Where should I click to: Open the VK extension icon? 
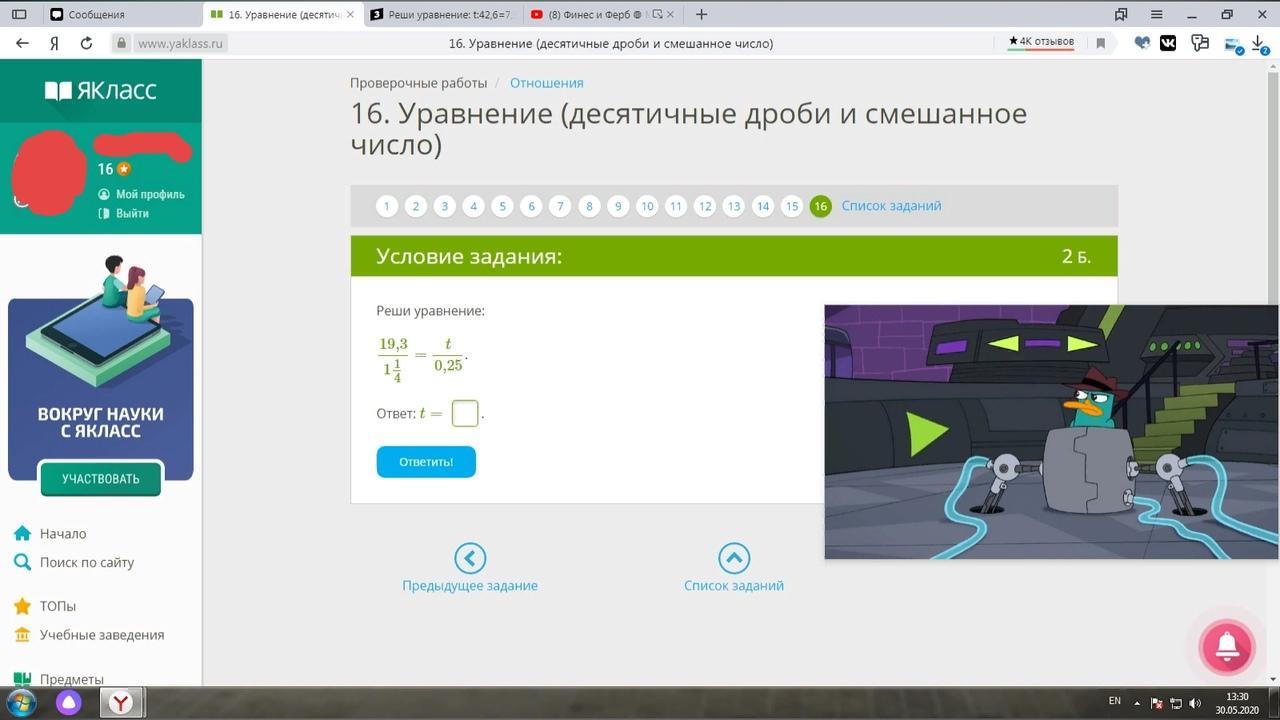click(1168, 43)
